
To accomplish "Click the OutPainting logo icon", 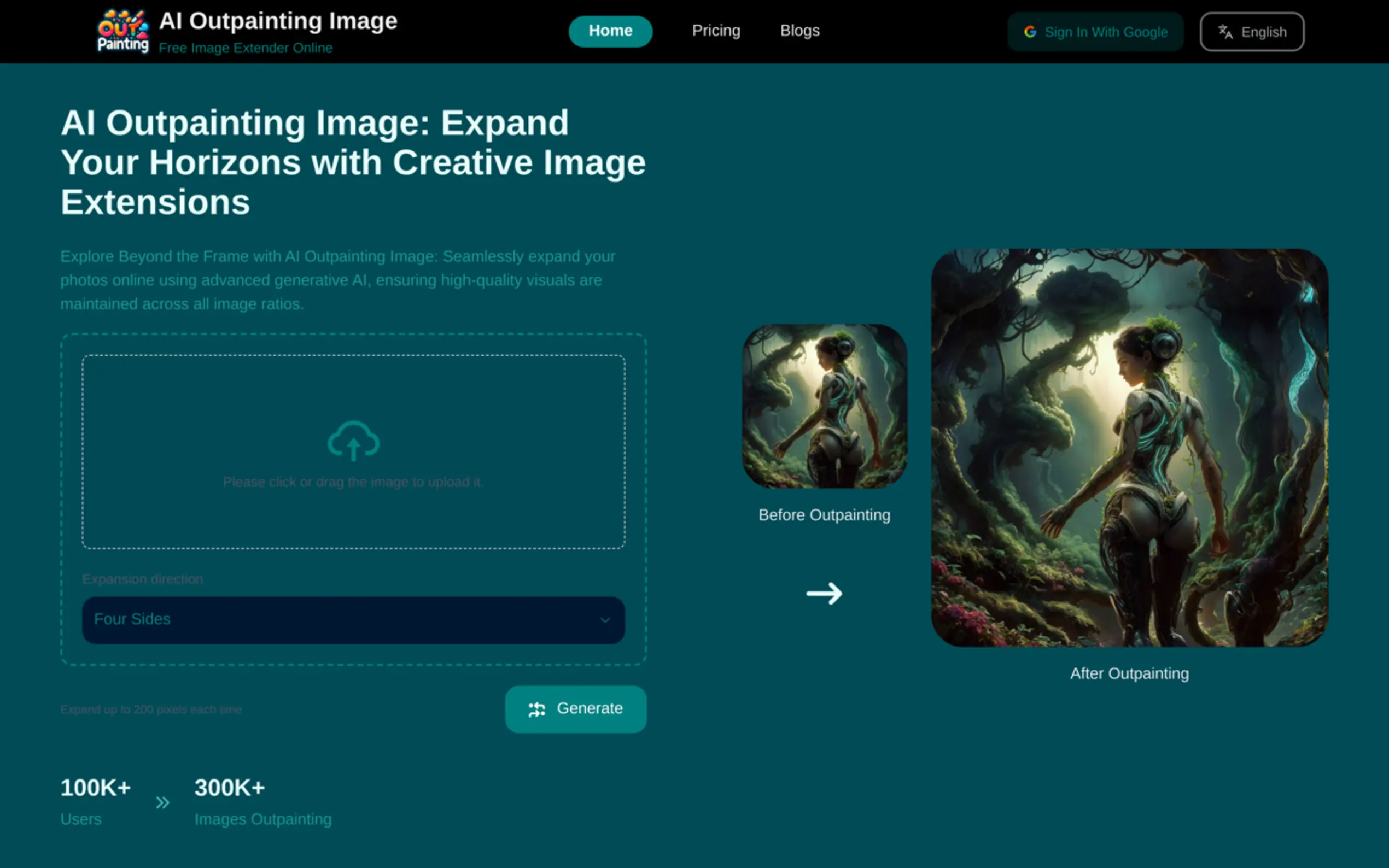I will (x=123, y=32).
